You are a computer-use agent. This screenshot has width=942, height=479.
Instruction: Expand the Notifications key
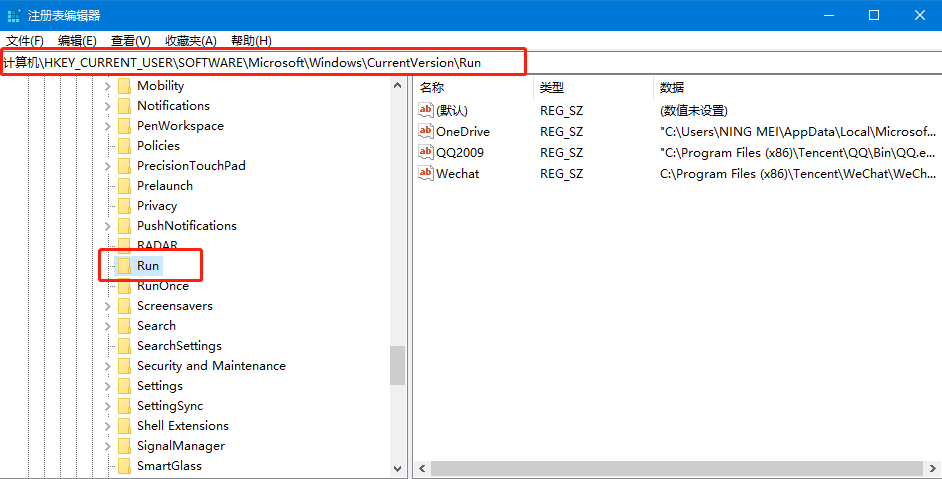pos(108,106)
